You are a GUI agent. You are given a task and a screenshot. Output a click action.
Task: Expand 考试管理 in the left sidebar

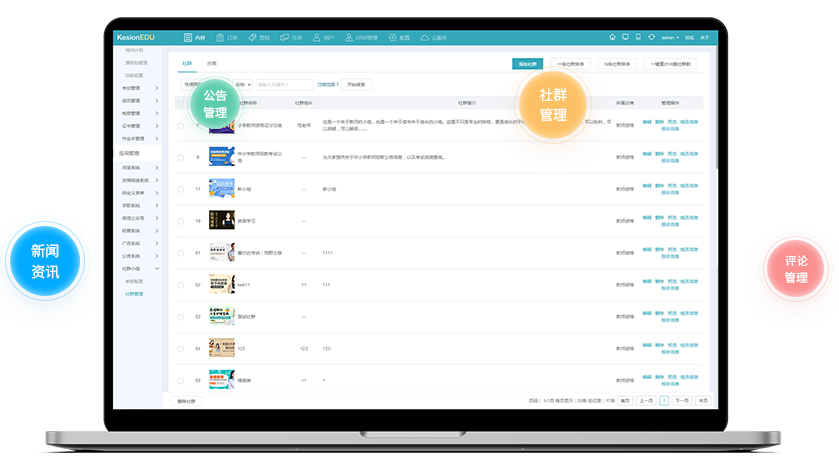(x=138, y=88)
